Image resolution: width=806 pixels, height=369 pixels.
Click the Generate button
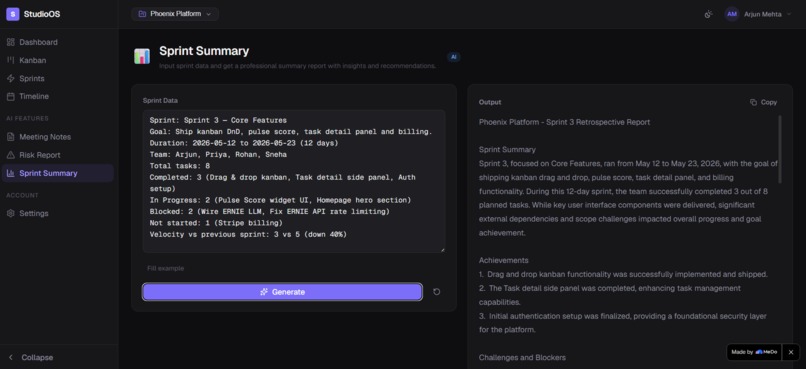282,292
